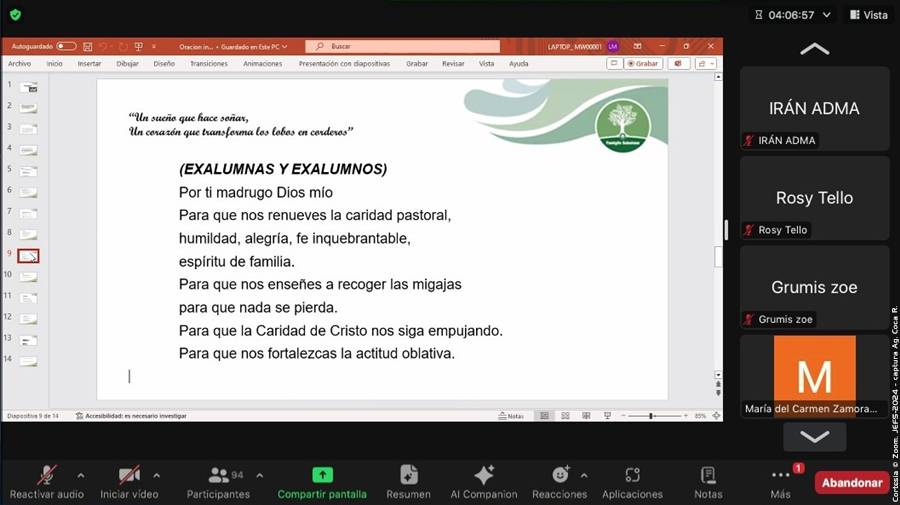Open the comments icon in PowerPoint ribbon

pos(614,63)
